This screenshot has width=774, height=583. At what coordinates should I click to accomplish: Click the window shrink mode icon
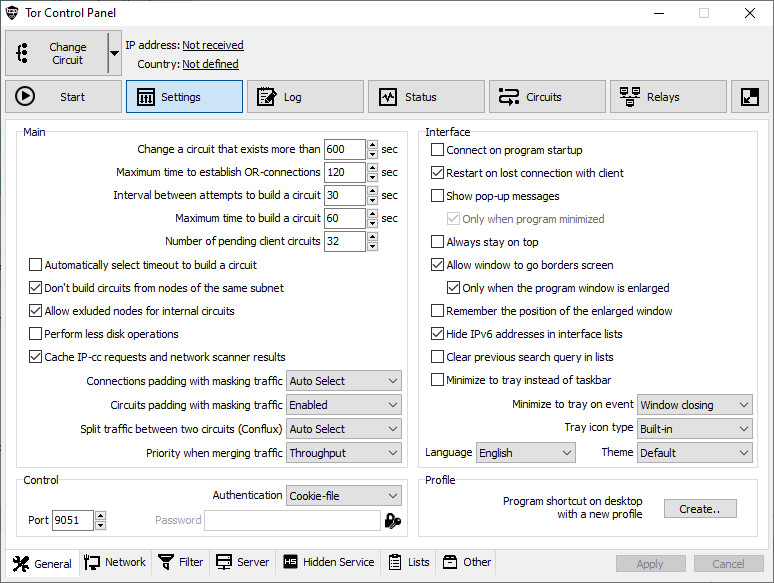pos(749,97)
